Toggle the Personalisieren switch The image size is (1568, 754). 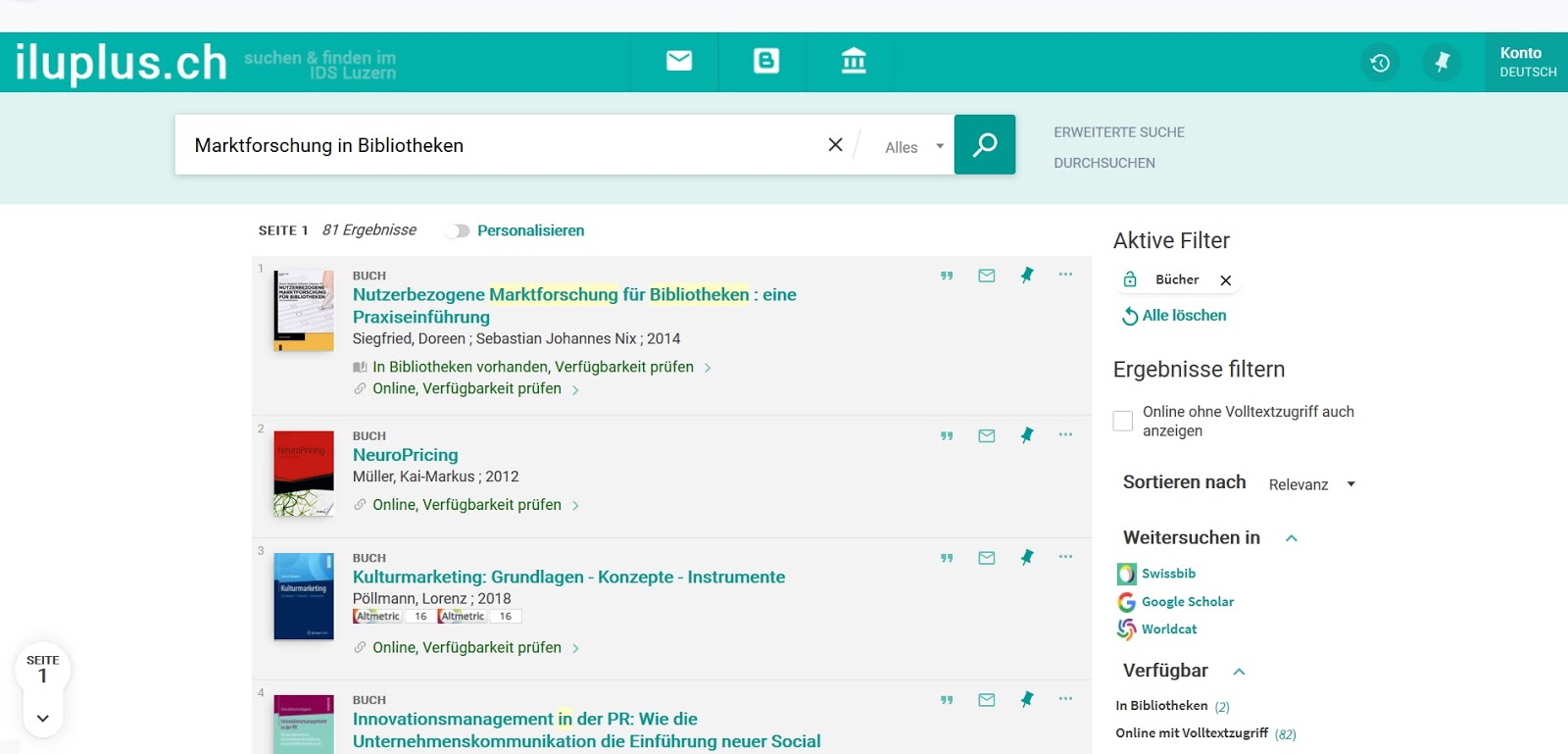pyautogui.click(x=457, y=231)
